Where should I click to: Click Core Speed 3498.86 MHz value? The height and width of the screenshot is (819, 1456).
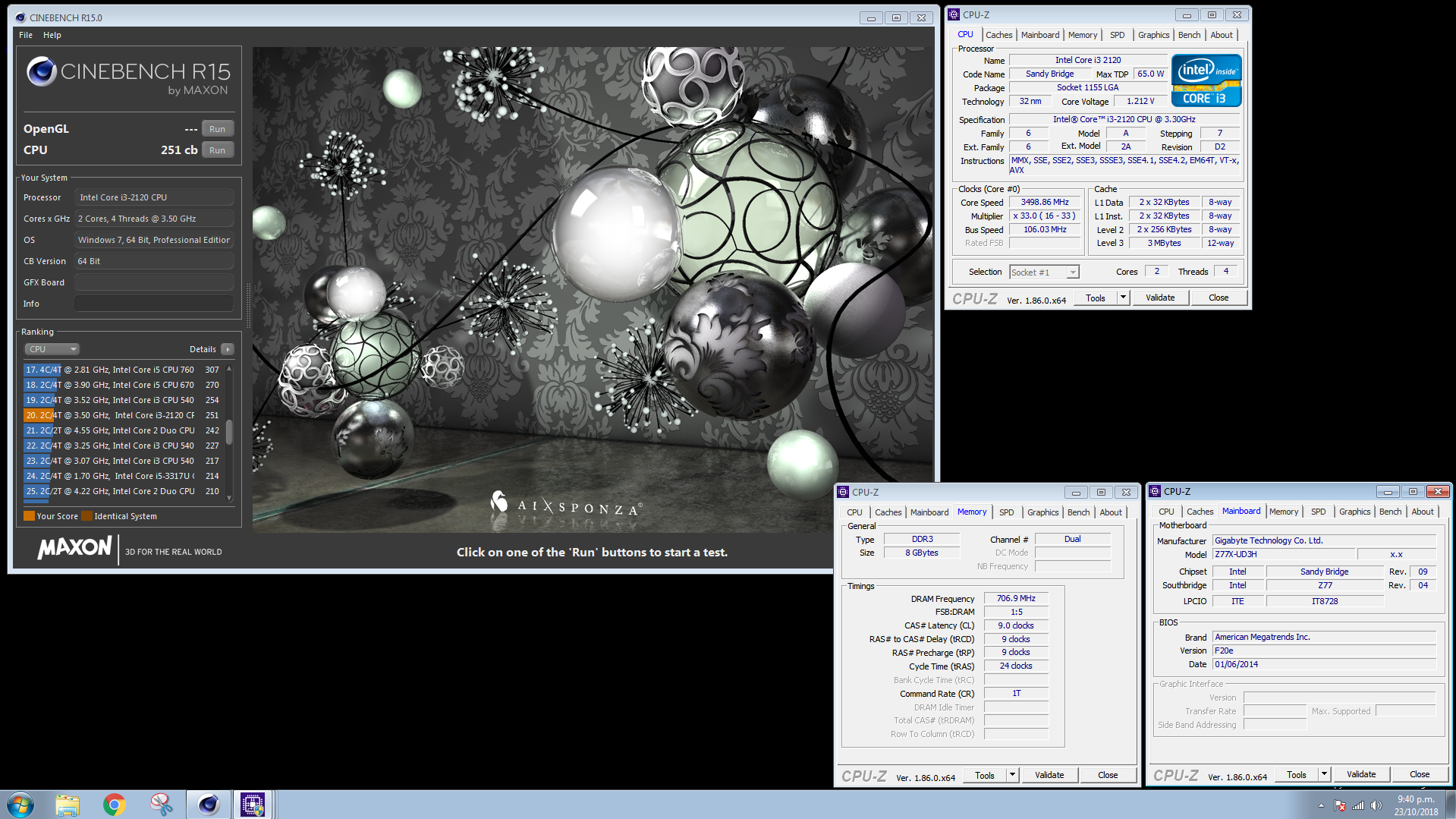pyautogui.click(x=1044, y=202)
